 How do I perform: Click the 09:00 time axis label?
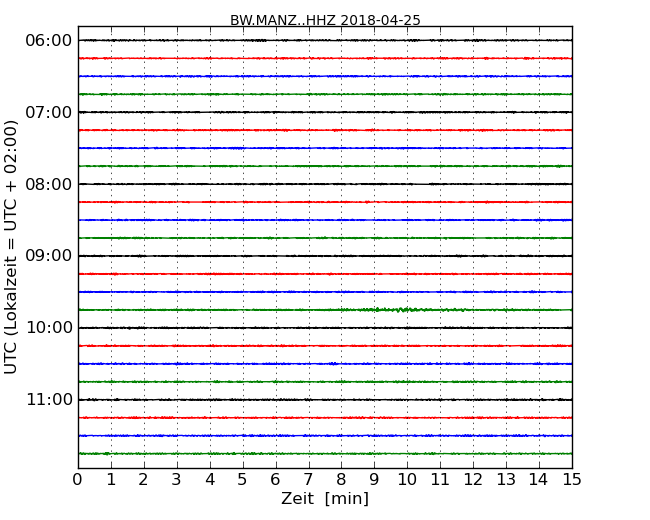[49, 256]
